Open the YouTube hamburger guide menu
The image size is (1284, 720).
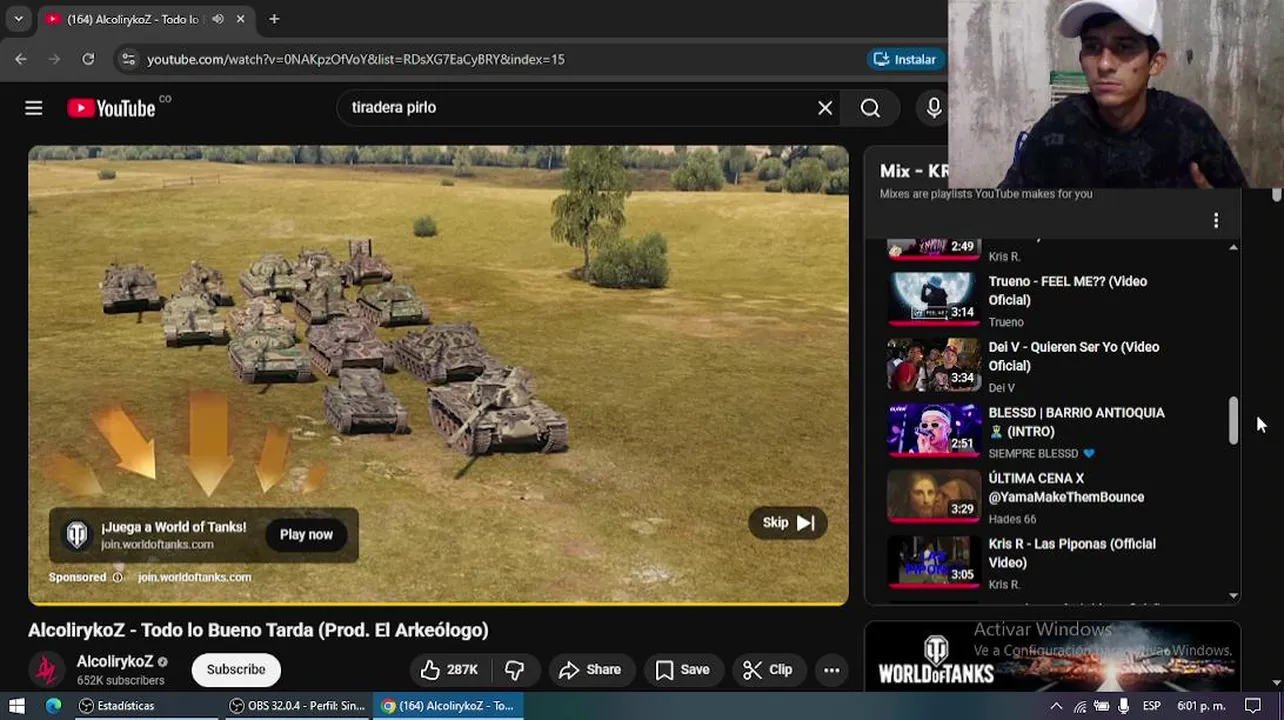click(34, 108)
